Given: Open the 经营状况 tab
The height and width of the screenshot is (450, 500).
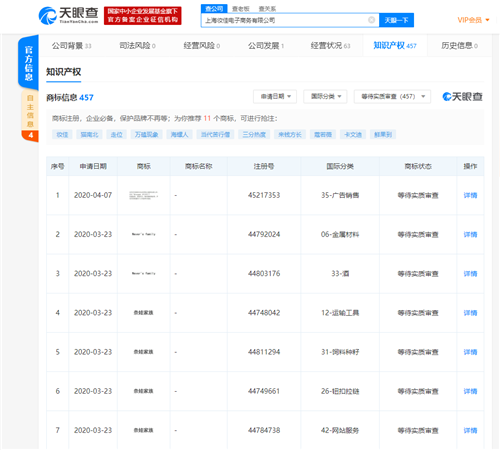Looking at the screenshot, I should (x=330, y=46).
